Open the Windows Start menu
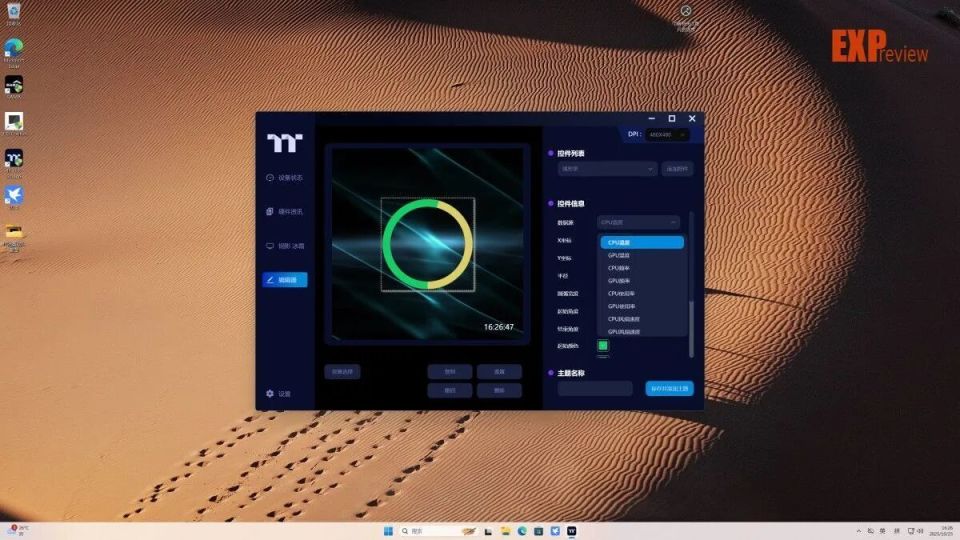The image size is (960, 540). 388,531
